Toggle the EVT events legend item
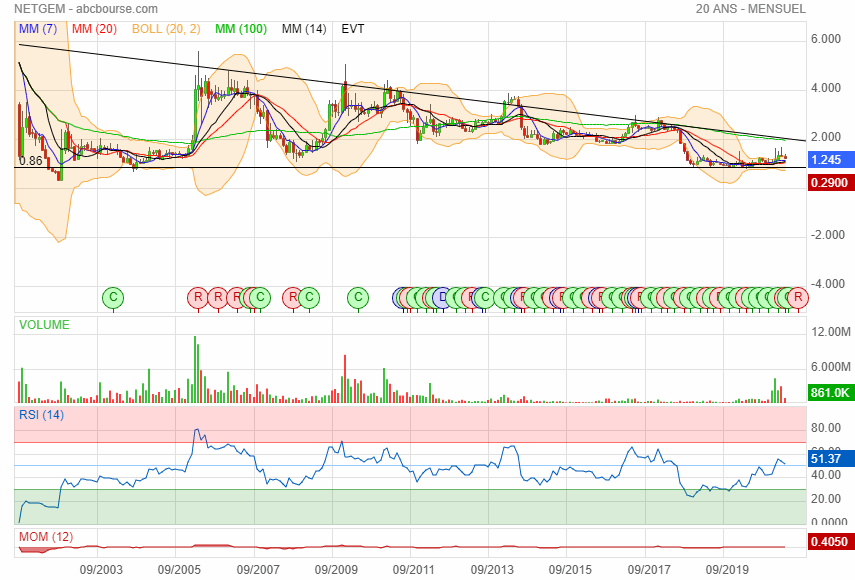855x580 pixels. click(x=353, y=29)
